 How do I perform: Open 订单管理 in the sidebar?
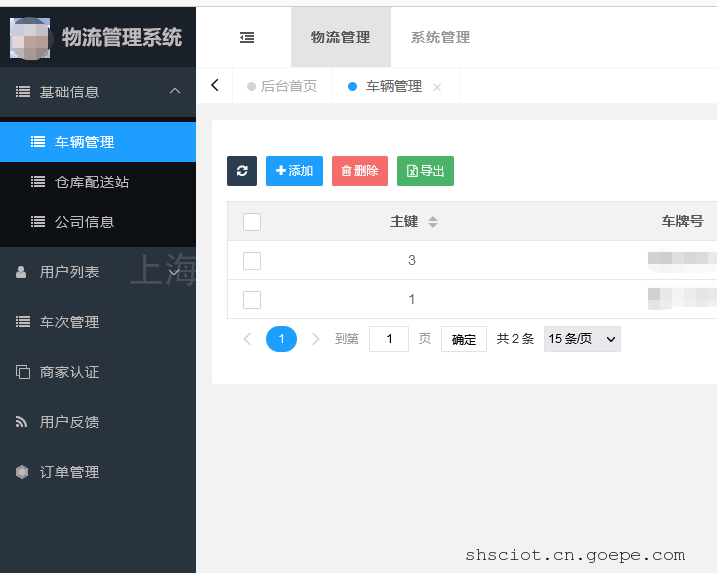(69, 472)
